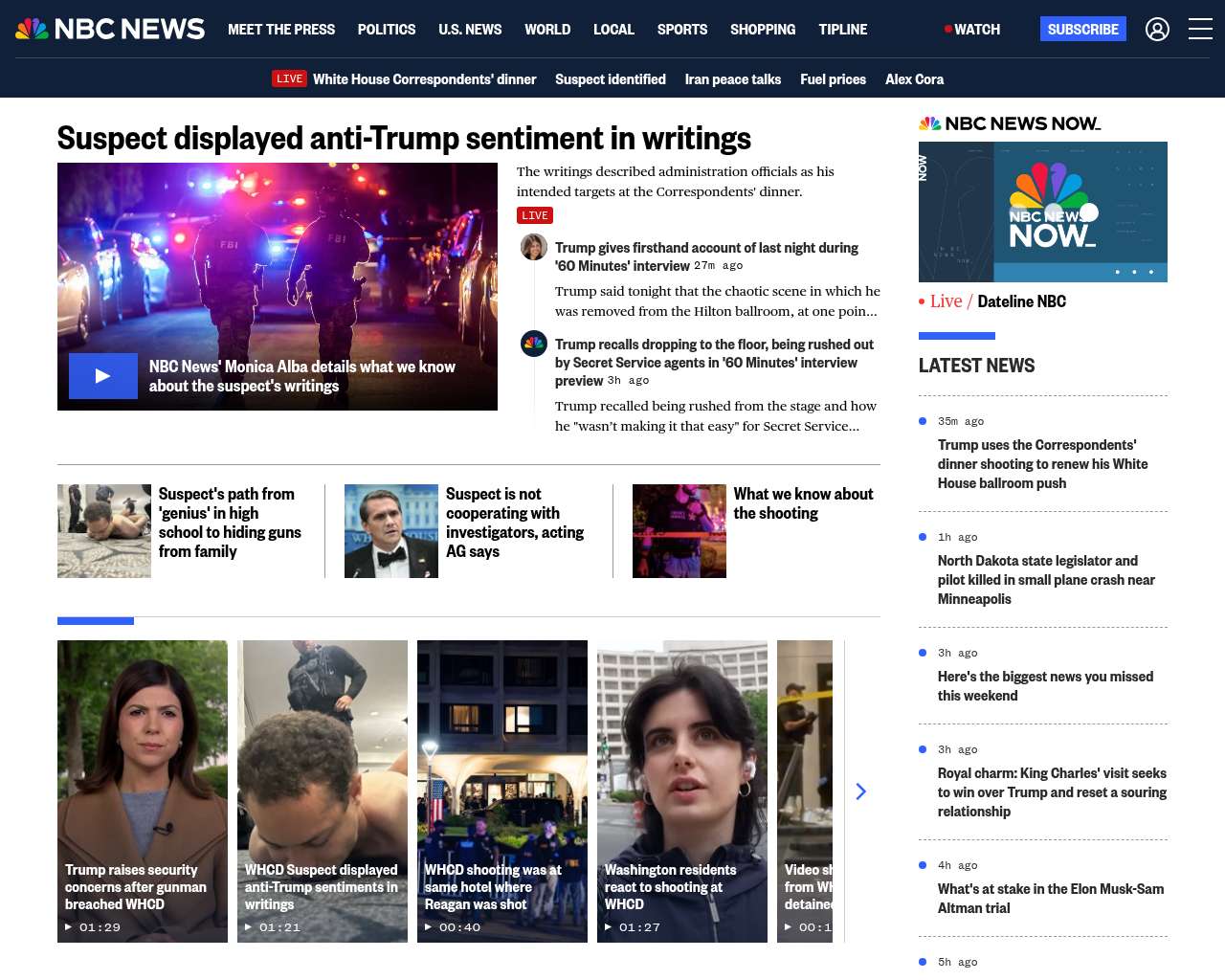
Task: Click the LIVE tag under the headline summary
Action: point(535,215)
